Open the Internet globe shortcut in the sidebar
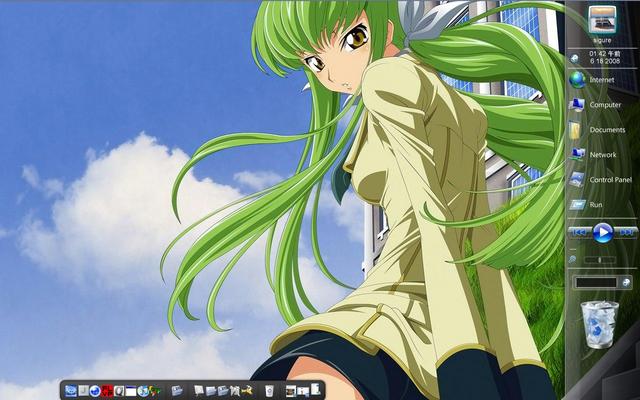The height and width of the screenshot is (400, 640). click(577, 80)
